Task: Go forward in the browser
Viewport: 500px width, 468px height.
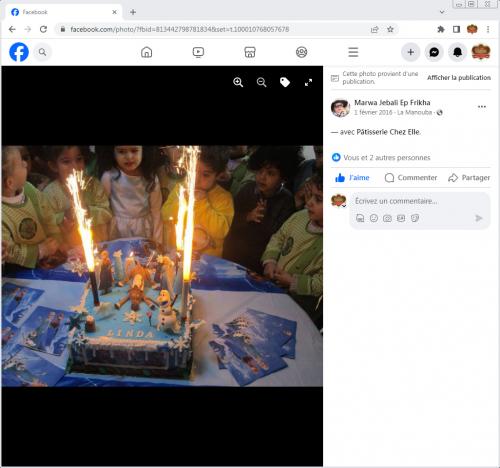Action: click(28, 29)
